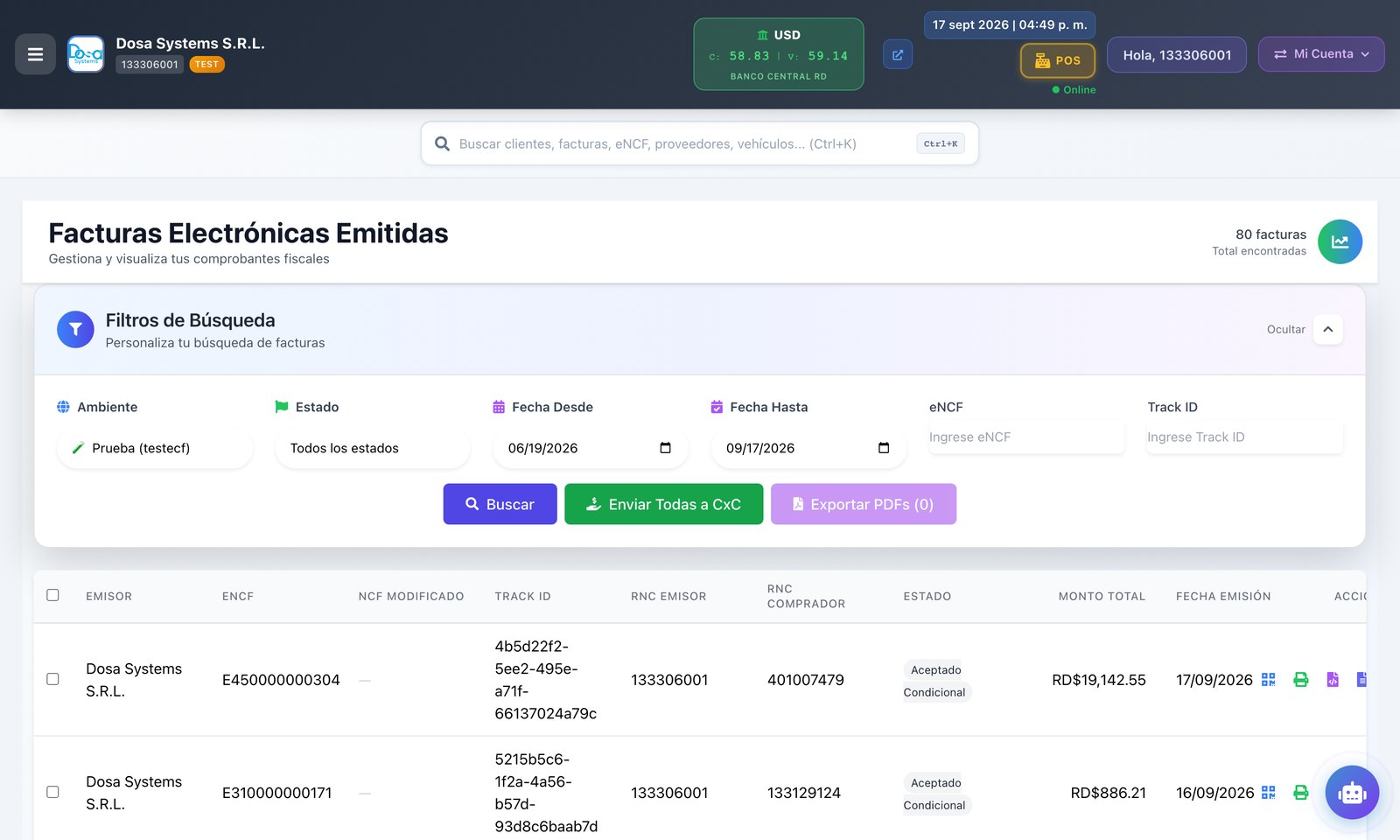Click RNC comprador 401007479 cell
The height and width of the screenshot is (840, 1400).
pos(806,680)
